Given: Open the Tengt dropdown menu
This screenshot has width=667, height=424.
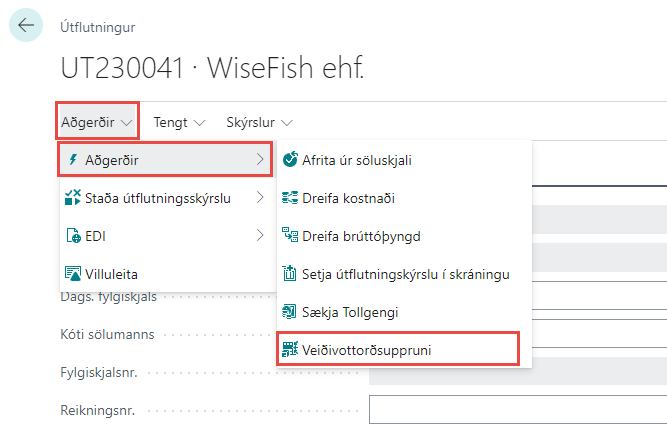Looking at the screenshot, I should (x=178, y=122).
